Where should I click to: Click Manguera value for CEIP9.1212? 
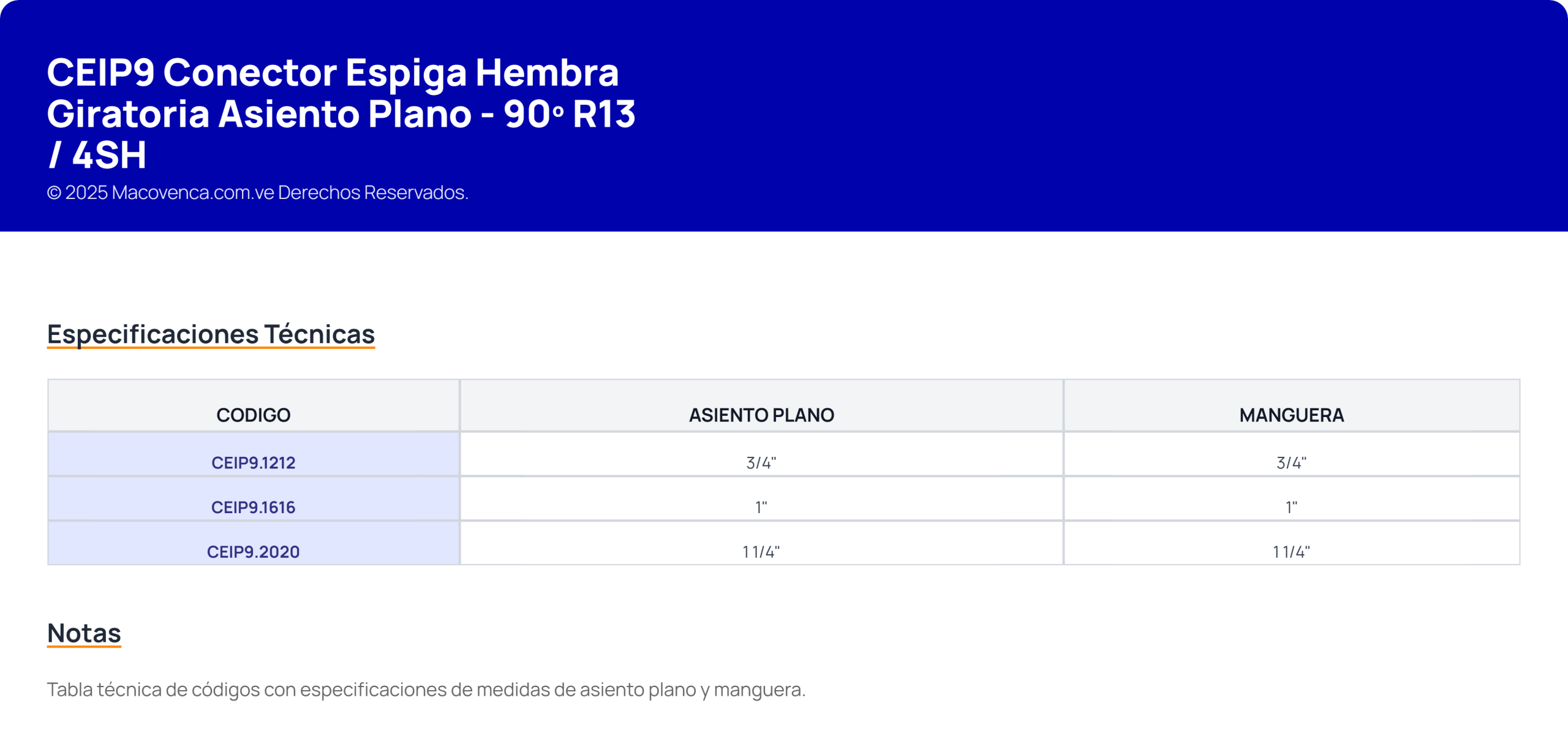point(1291,462)
